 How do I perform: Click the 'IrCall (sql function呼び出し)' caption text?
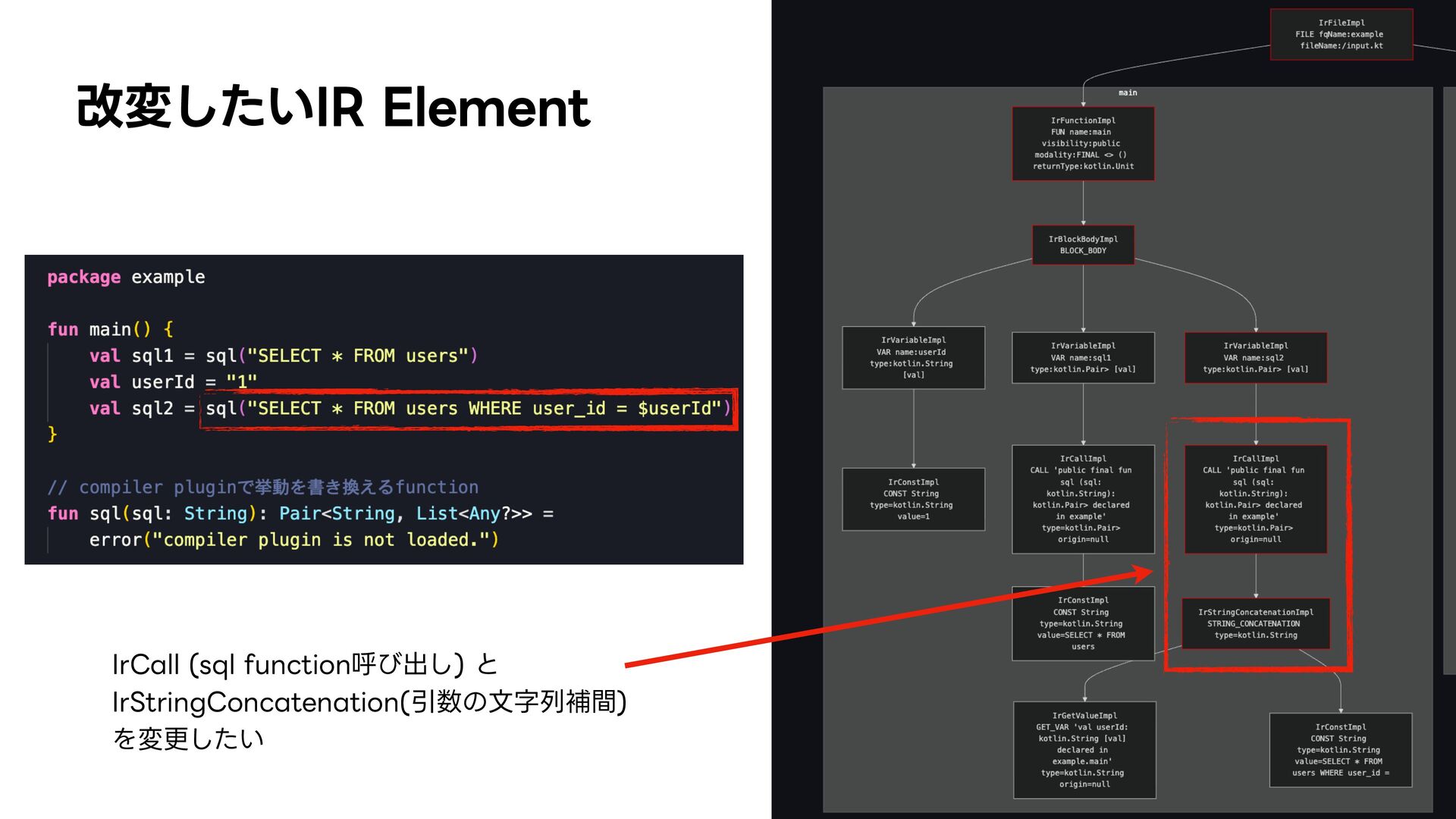(304, 665)
